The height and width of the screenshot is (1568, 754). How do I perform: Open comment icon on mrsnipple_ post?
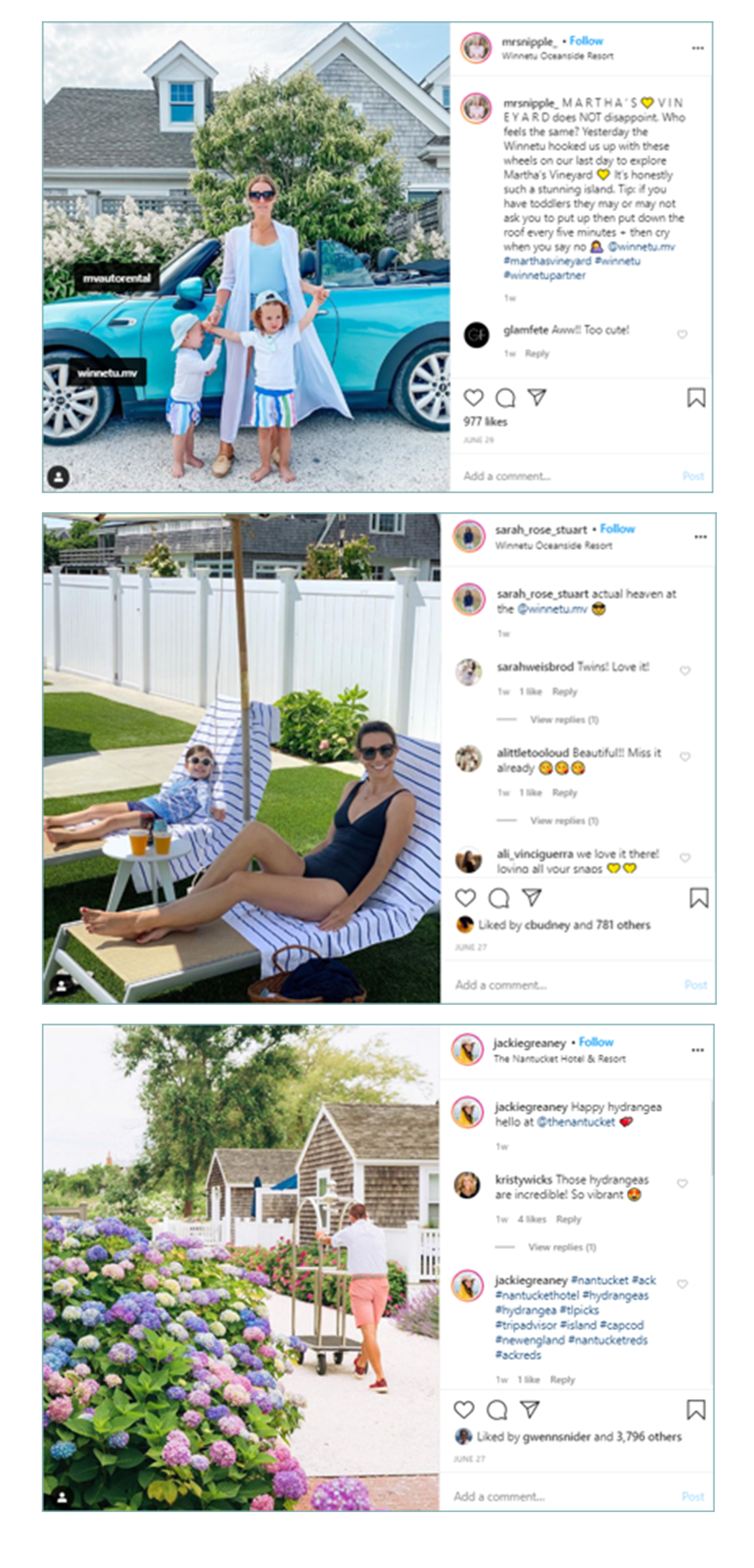pyautogui.click(x=505, y=397)
